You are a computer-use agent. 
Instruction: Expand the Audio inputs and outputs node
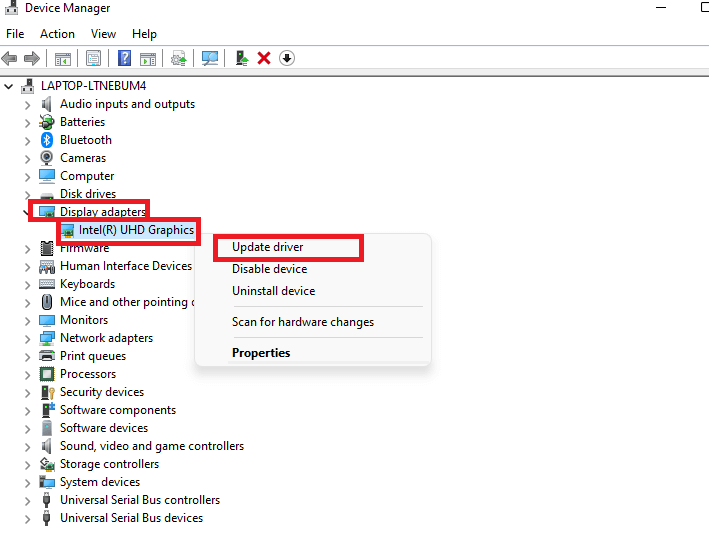point(28,104)
